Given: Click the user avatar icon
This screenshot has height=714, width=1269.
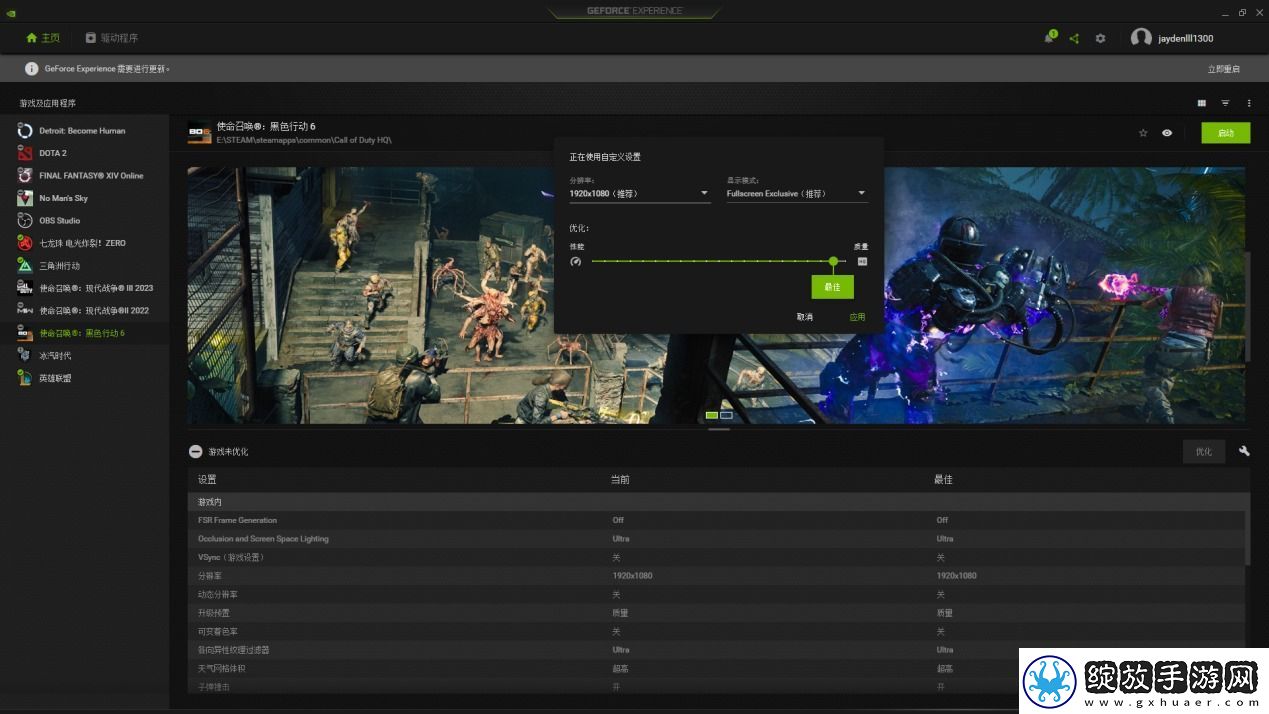Looking at the screenshot, I should pos(1141,38).
